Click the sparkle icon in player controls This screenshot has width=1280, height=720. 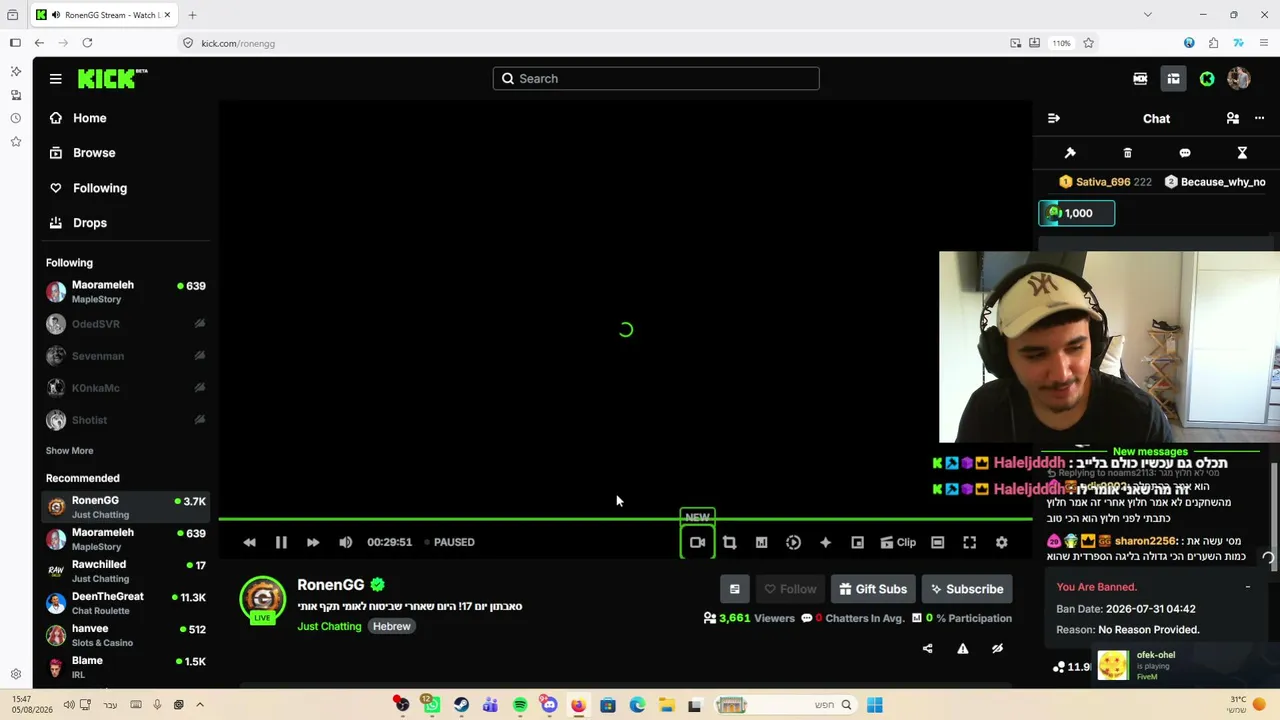coord(825,542)
